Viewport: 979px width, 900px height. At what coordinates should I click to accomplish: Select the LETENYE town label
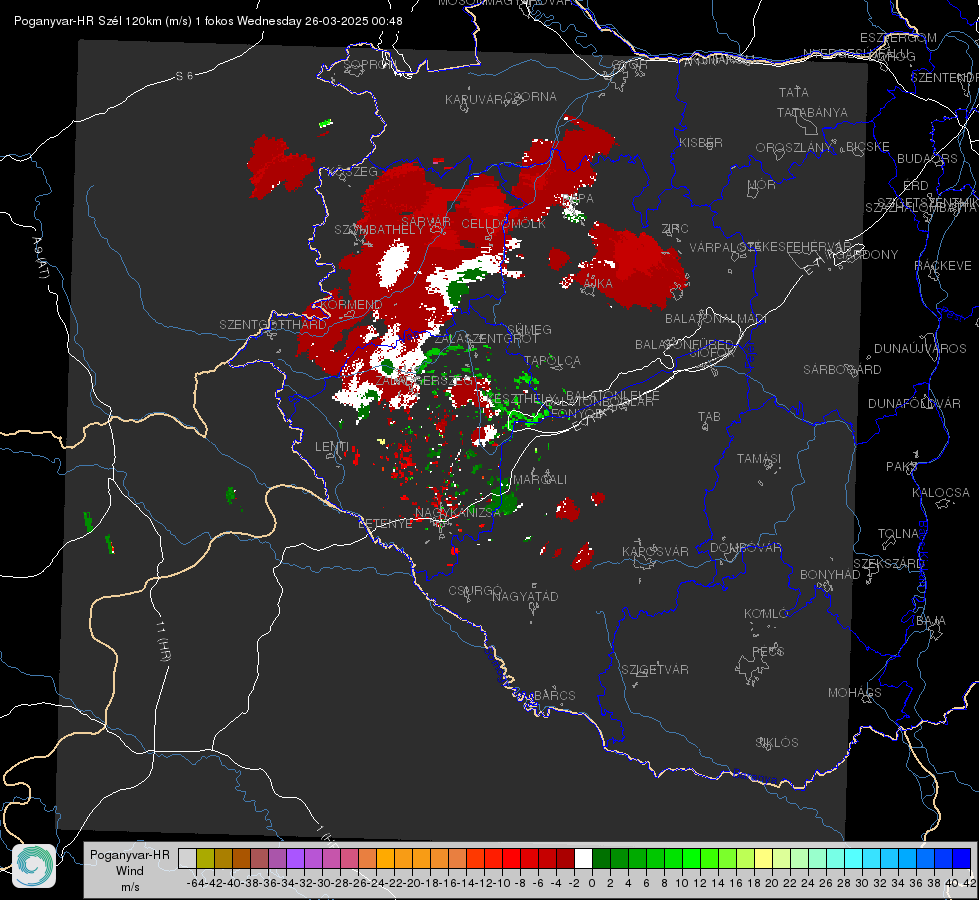click(x=385, y=524)
